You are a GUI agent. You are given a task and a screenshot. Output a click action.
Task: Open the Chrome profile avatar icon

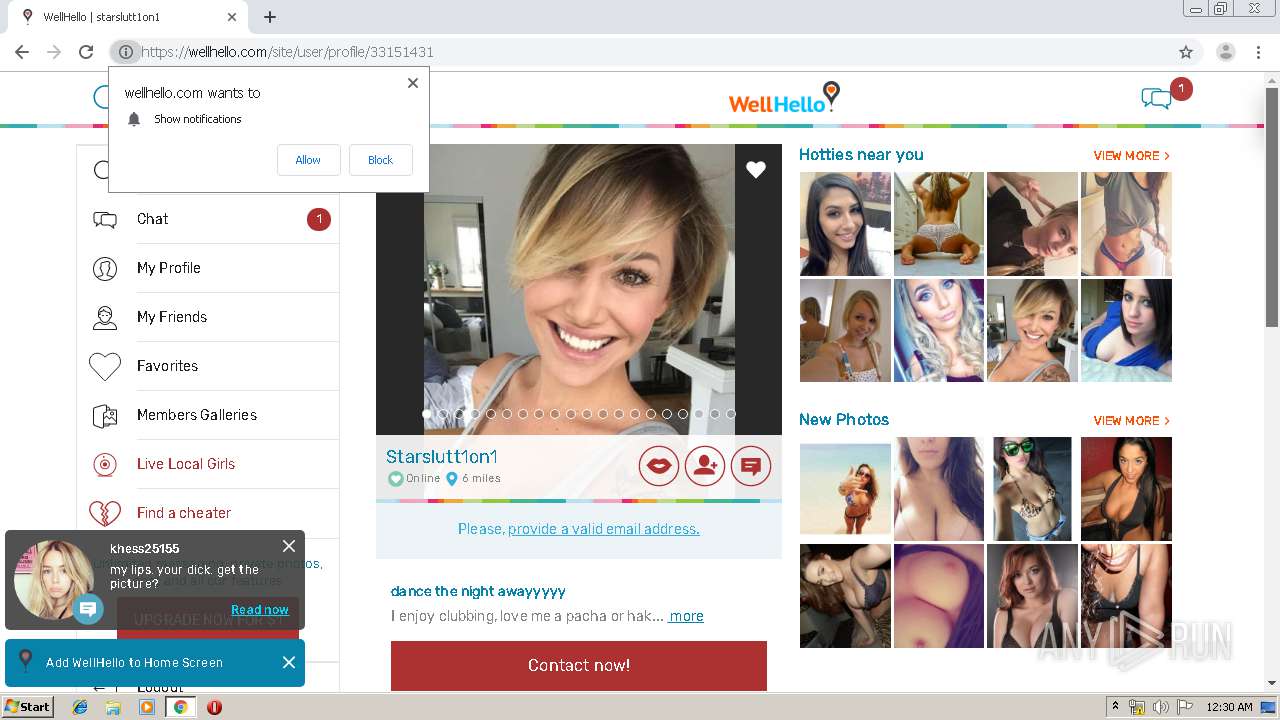tap(1225, 52)
